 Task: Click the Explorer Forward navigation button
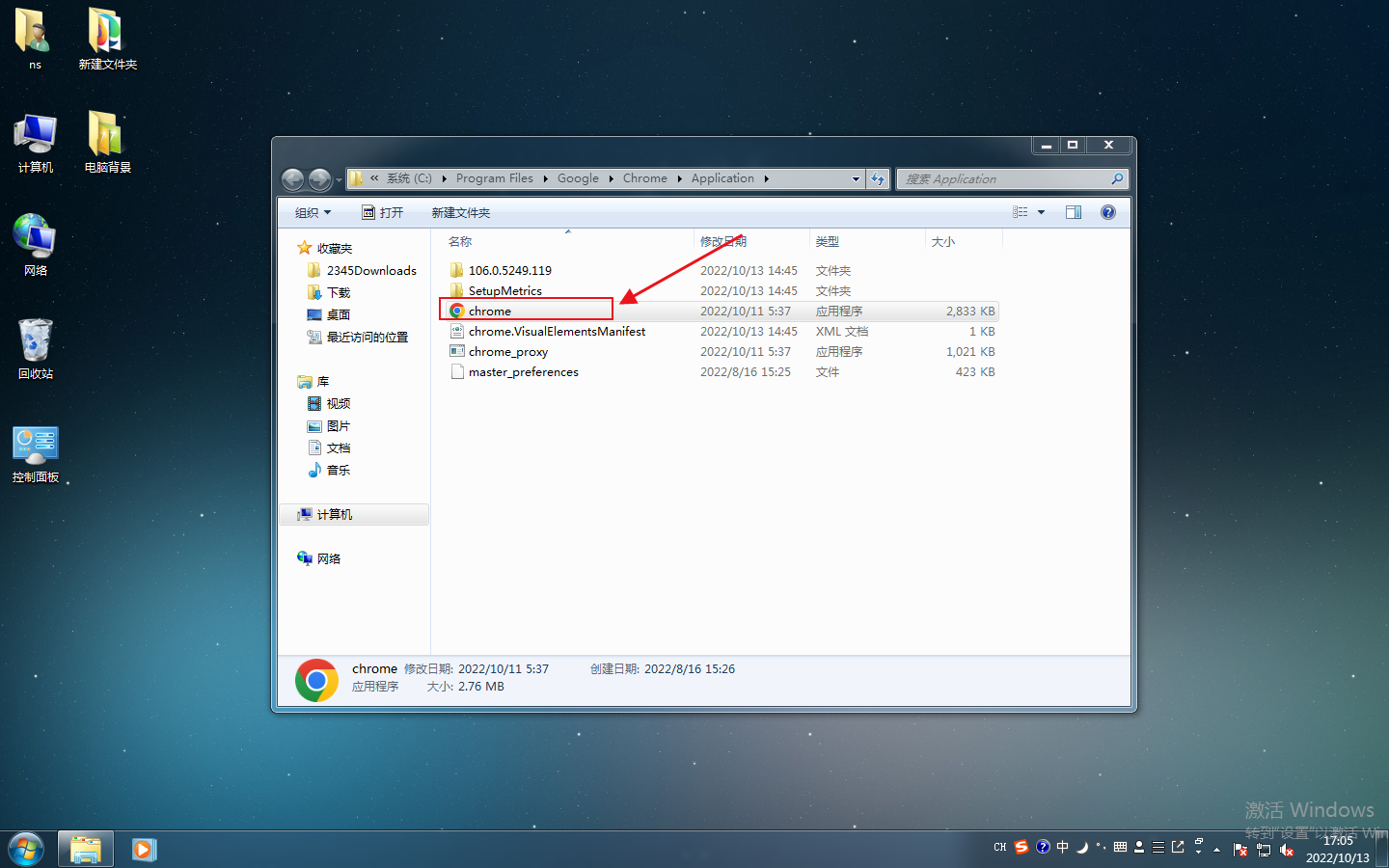pyautogui.click(x=319, y=179)
